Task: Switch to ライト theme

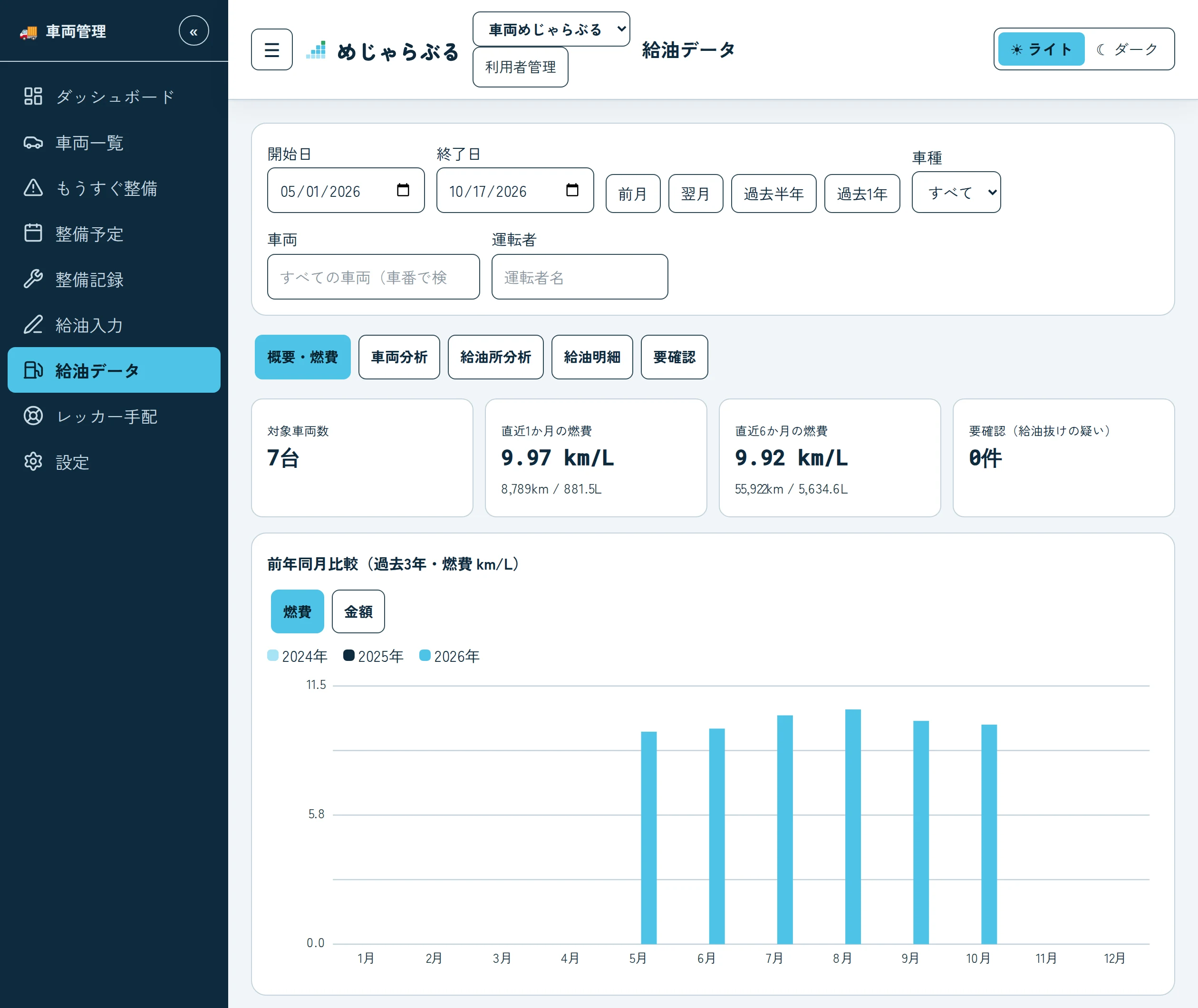Action: [x=1041, y=49]
